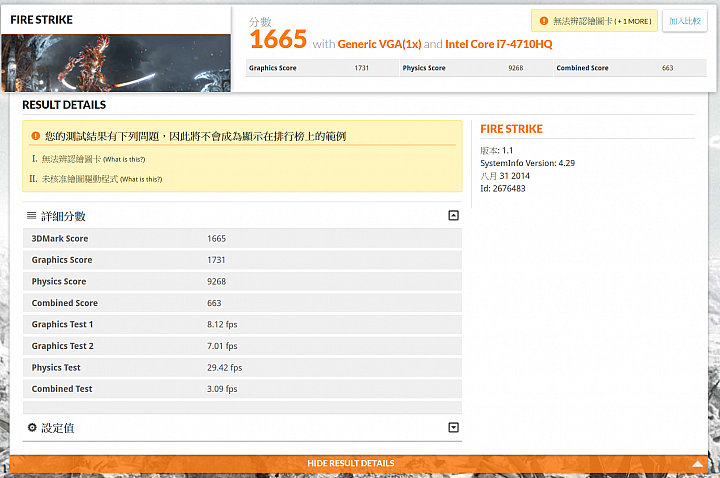Click the 分數 score label
Screen dimensions: 720x478
tap(260, 22)
